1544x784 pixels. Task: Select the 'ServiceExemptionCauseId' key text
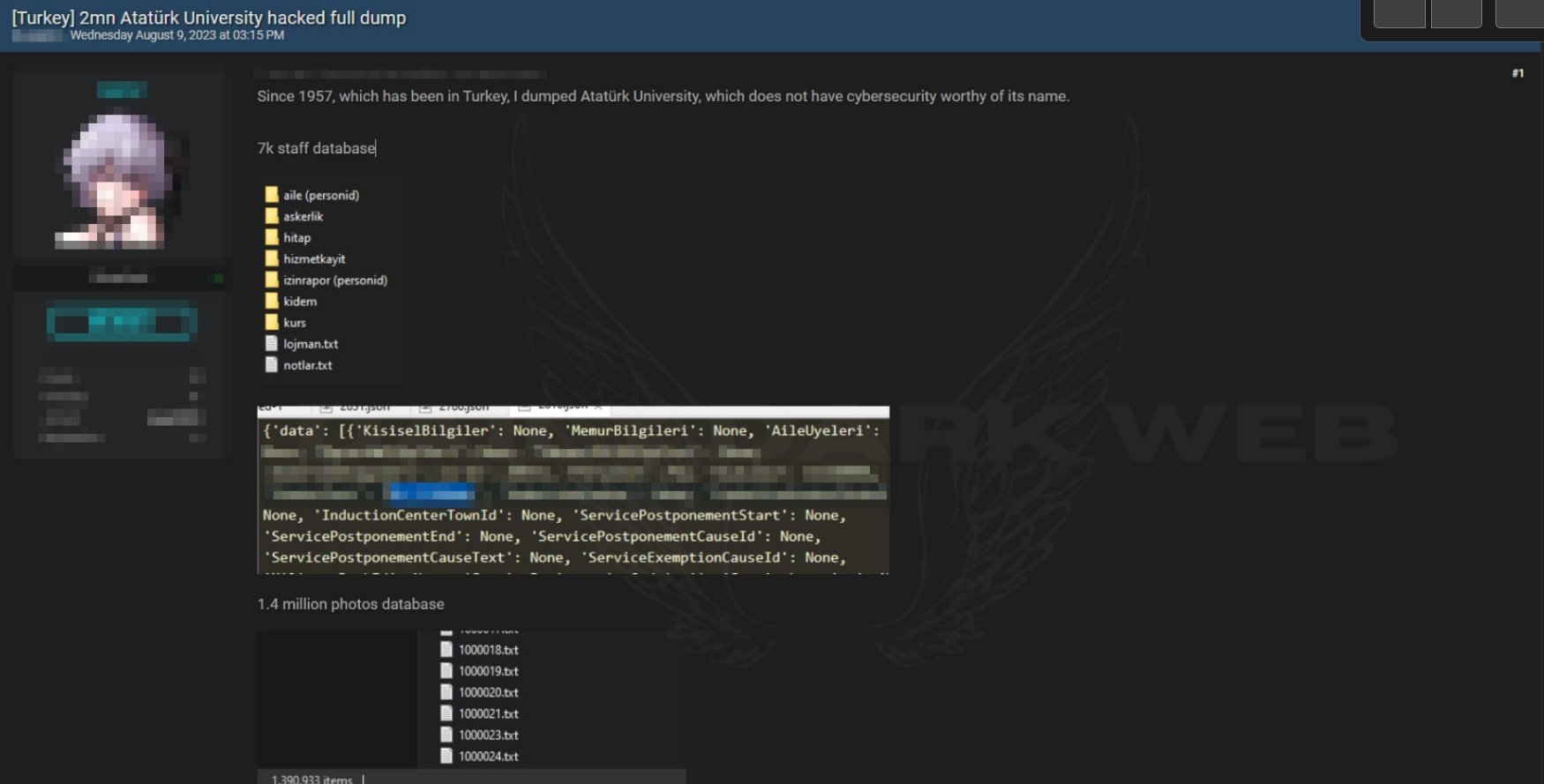click(x=685, y=557)
